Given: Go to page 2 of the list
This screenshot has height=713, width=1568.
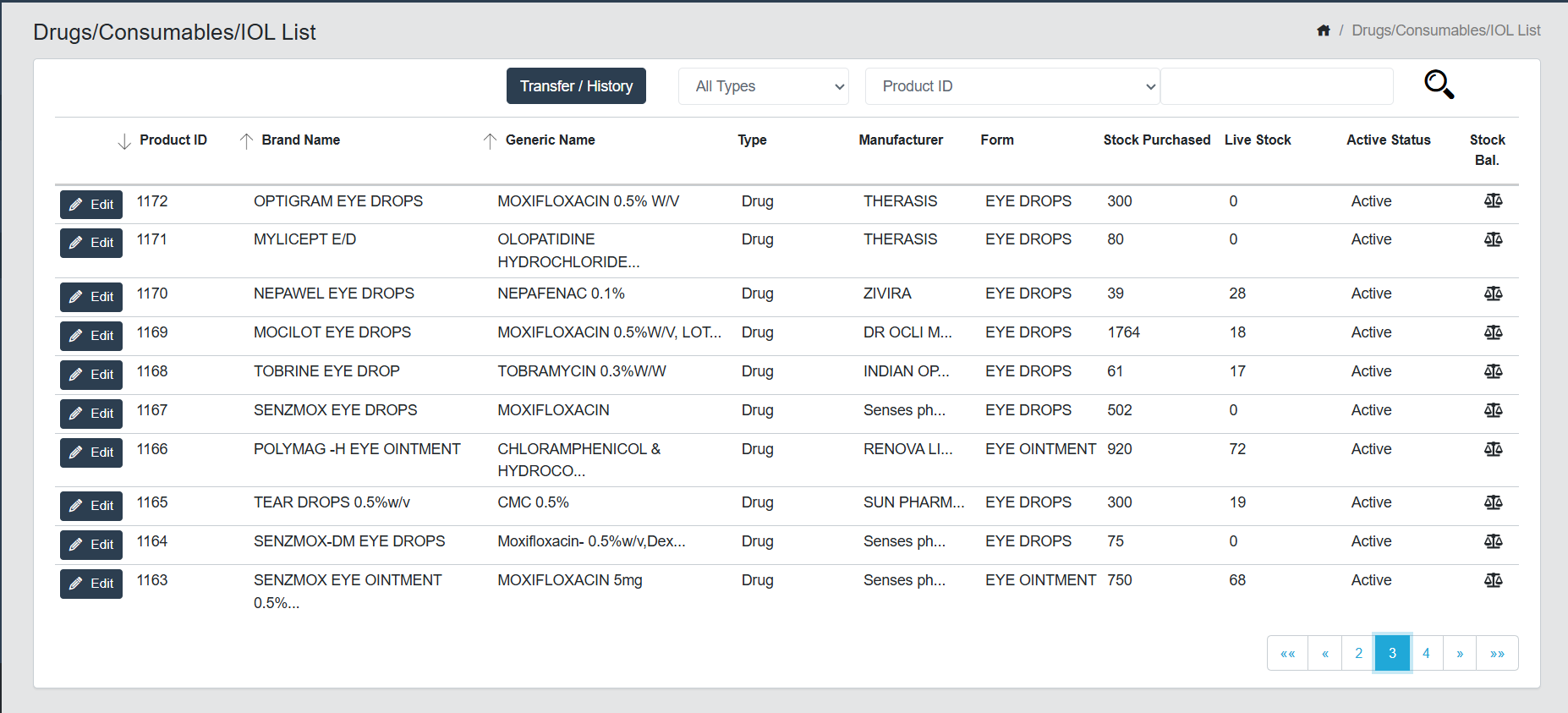Looking at the screenshot, I should (1358, 653).
